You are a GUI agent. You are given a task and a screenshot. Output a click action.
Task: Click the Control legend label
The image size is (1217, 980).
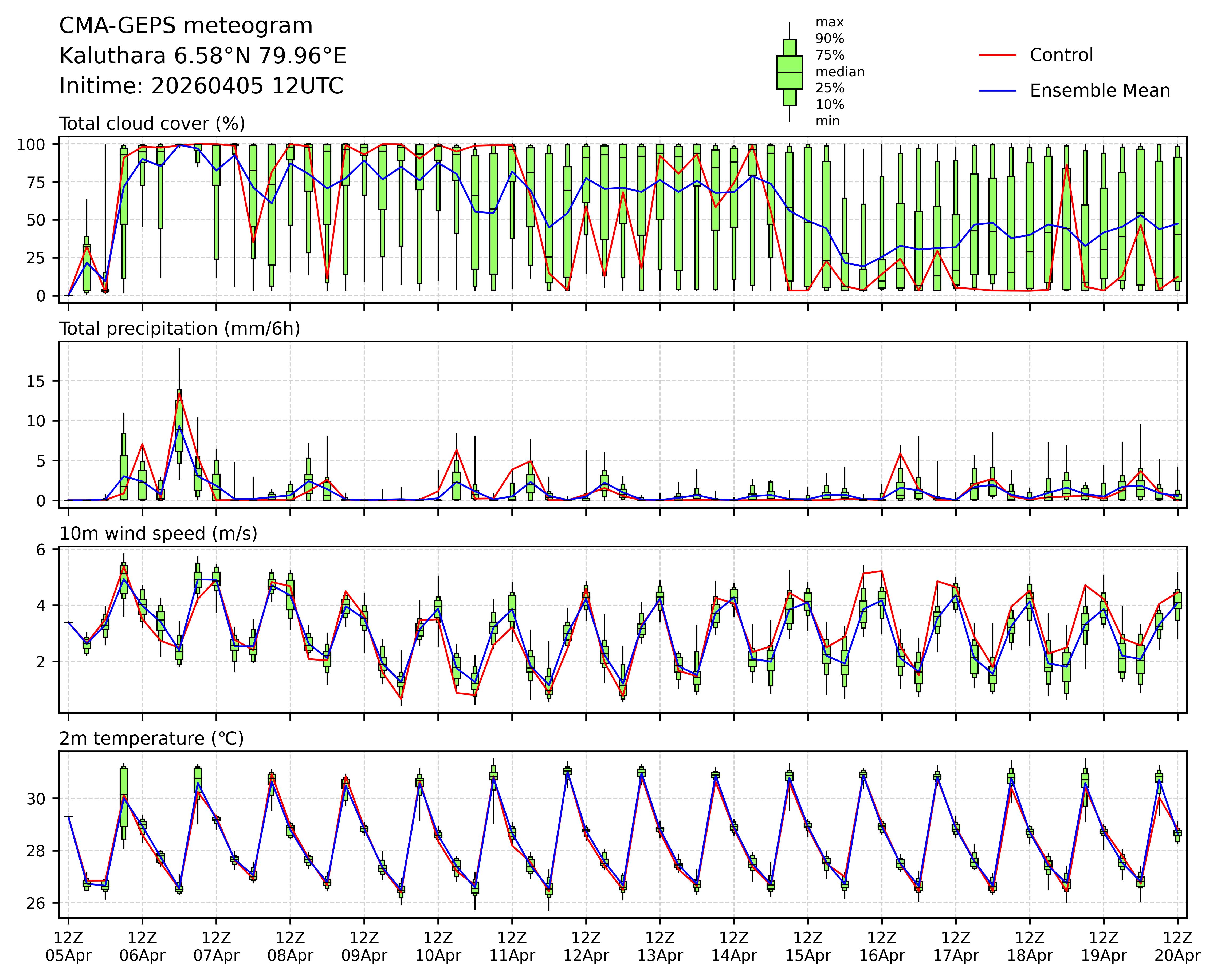(1061, 55)
